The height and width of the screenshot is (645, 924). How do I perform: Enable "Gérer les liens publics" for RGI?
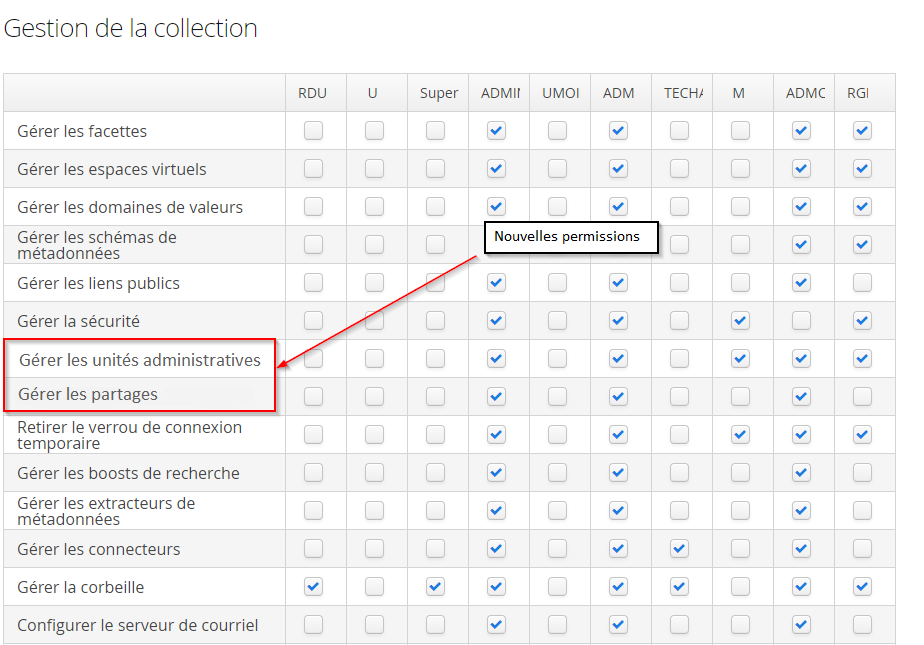[x=862, y=283]
